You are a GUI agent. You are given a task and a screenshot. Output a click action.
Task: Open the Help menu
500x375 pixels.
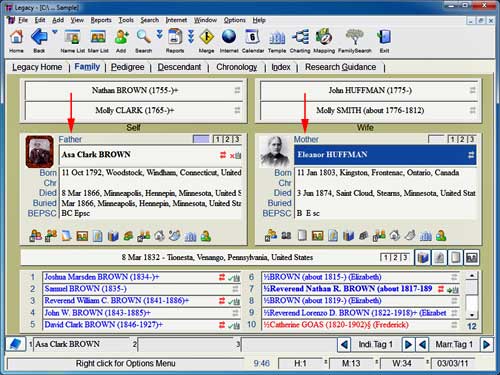[x=259, y=20]
